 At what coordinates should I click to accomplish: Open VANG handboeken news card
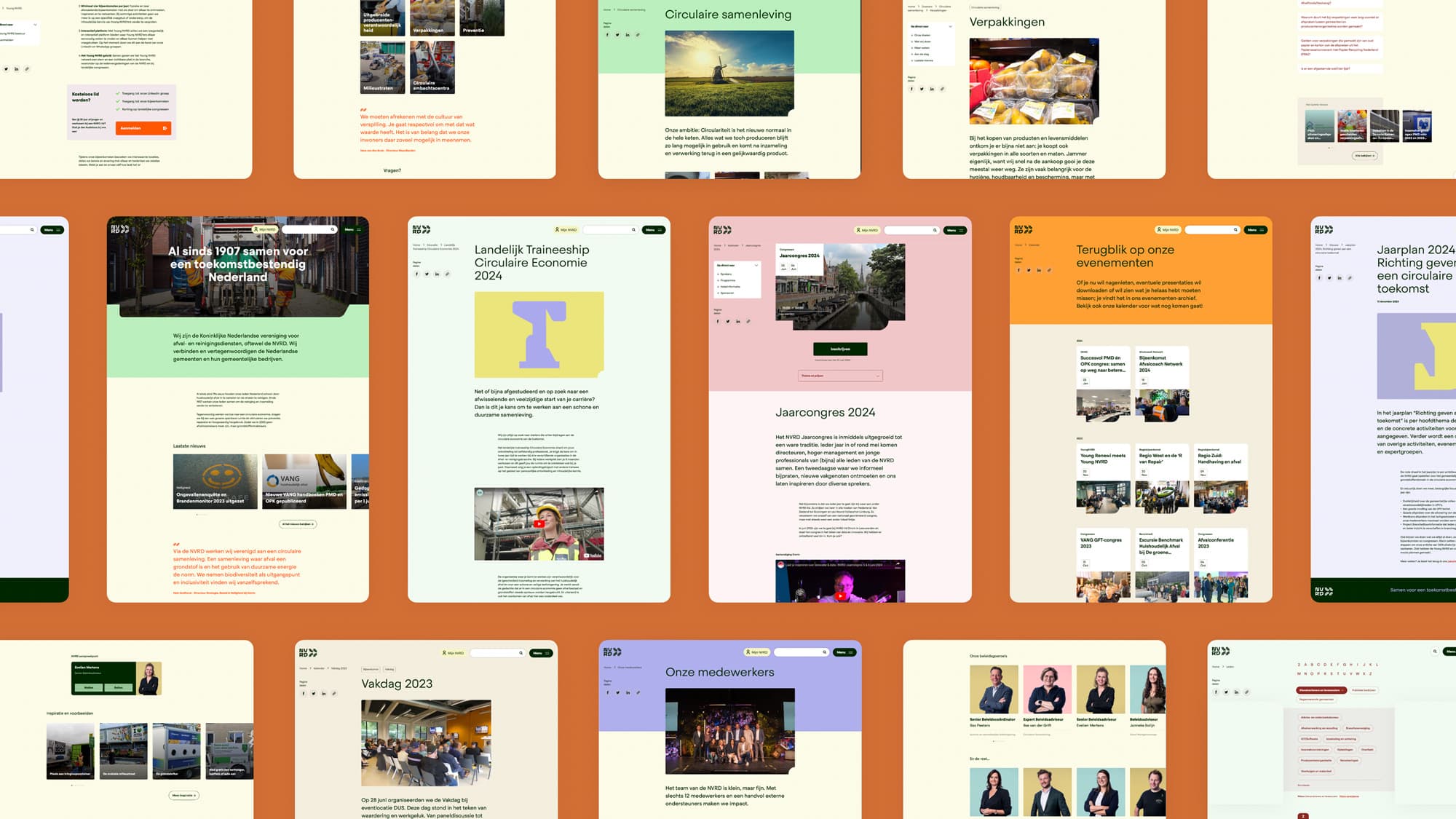[x=304, y=481]
